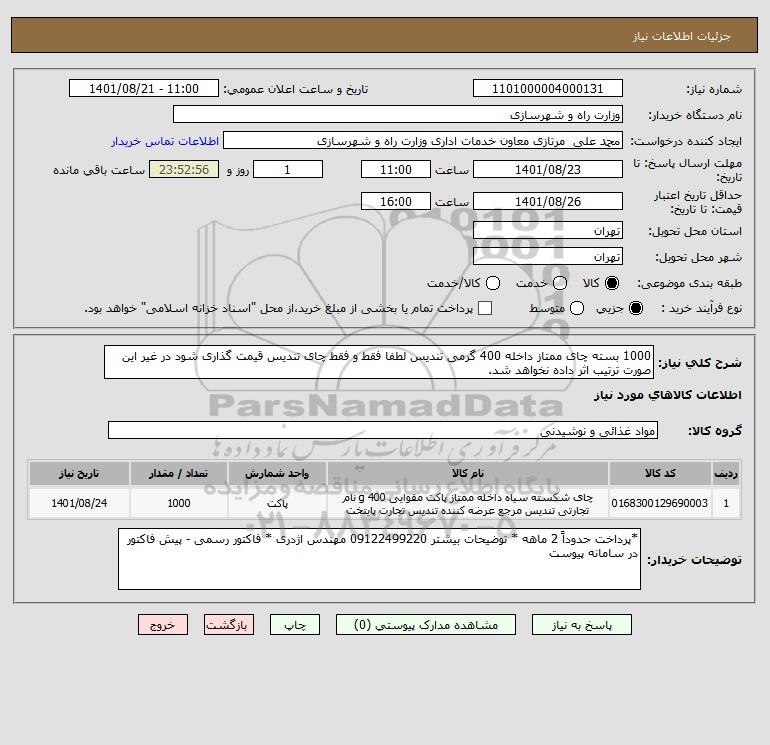Click the request creator name field
This screenshot has height=745, width=770.
coord(423,140)
